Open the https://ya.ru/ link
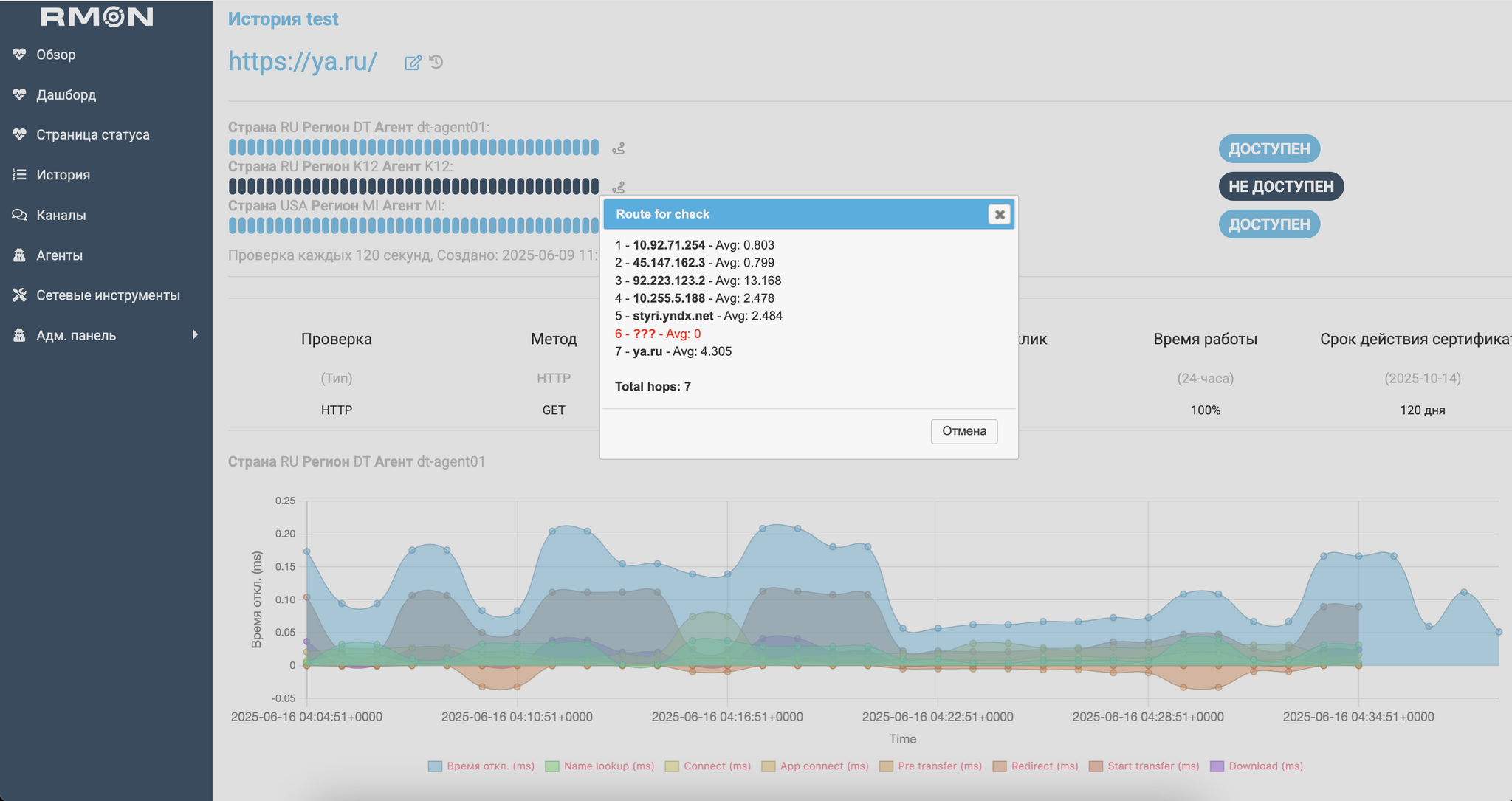 [303, 61]
